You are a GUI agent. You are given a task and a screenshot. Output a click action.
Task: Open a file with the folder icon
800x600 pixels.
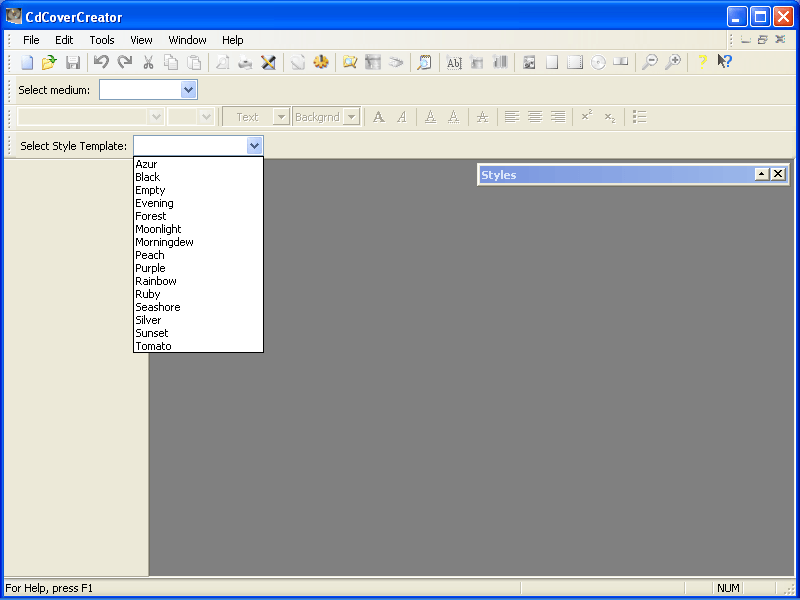pos(49,62)
